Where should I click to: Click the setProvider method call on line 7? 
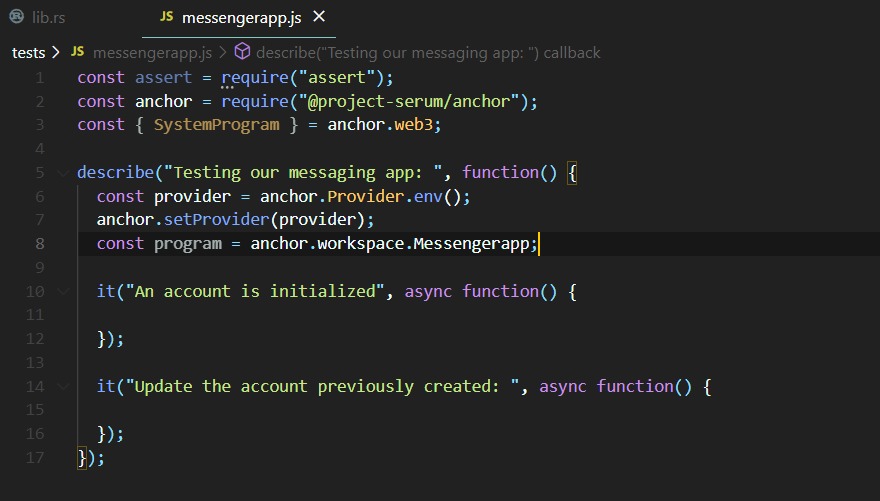pyautogui.click(x=217, y=219)
